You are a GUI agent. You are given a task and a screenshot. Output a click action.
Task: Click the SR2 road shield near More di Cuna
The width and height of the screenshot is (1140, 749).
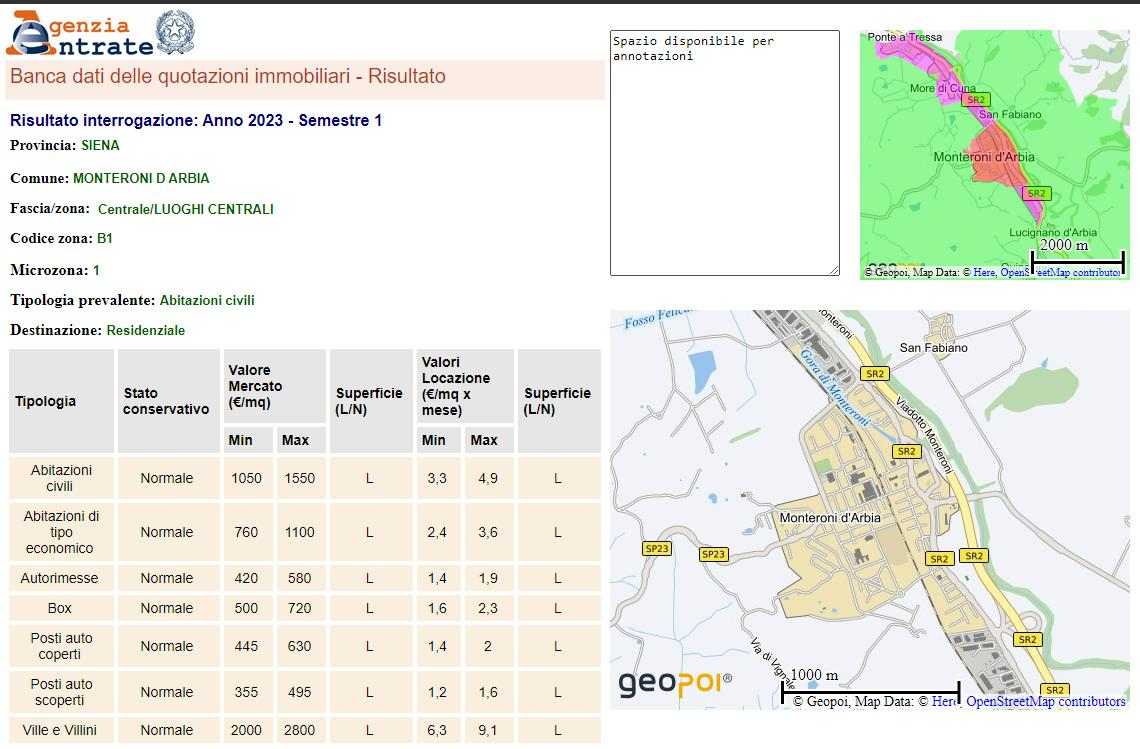[x=975, y=99]
